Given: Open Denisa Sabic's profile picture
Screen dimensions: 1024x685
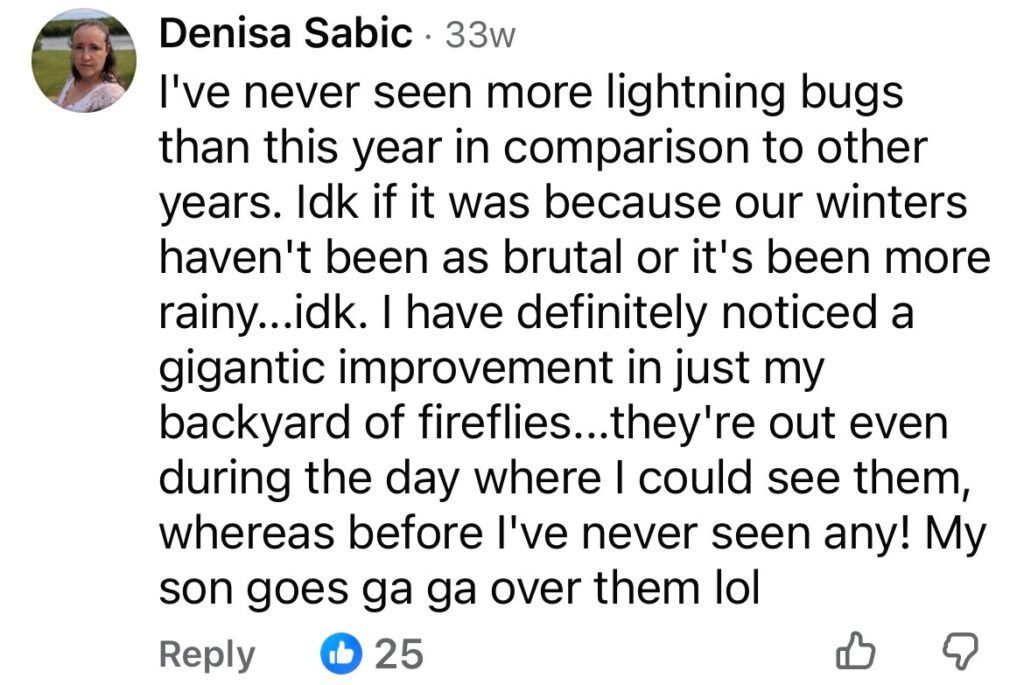Looking at the screenshot, I should (84, 63).
